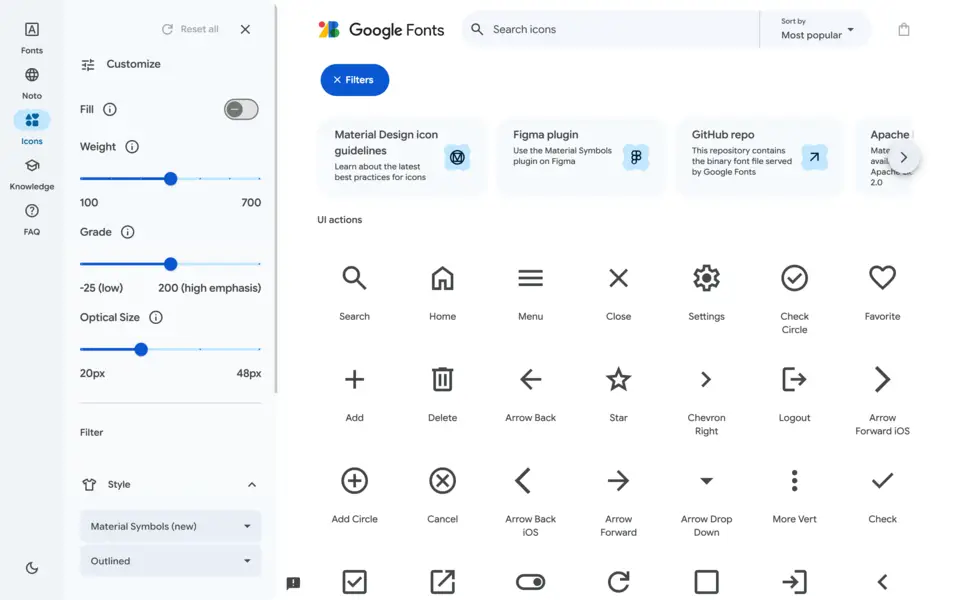Click the feedback icon at bottom
960x600 pixels.
(293, 582)
